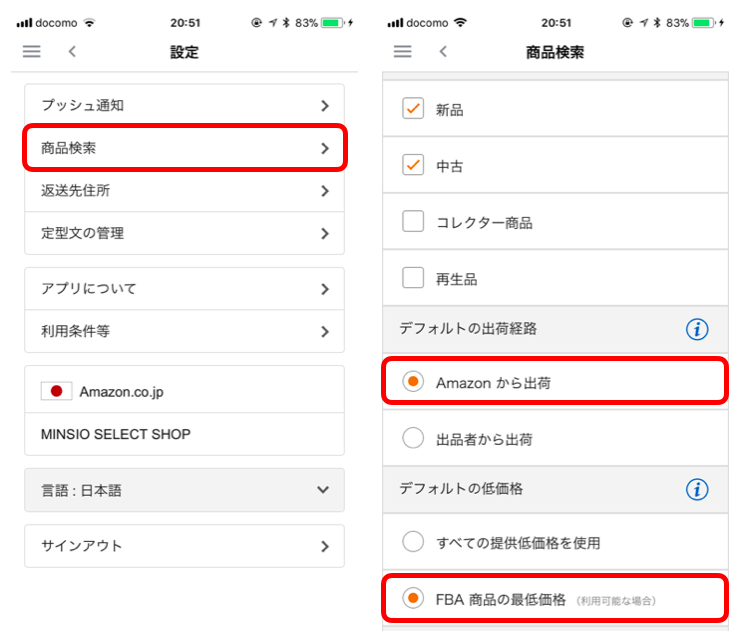Tap back arrow on 設定 screen
The image size is (748, 640).
click(x=72, y=52)
